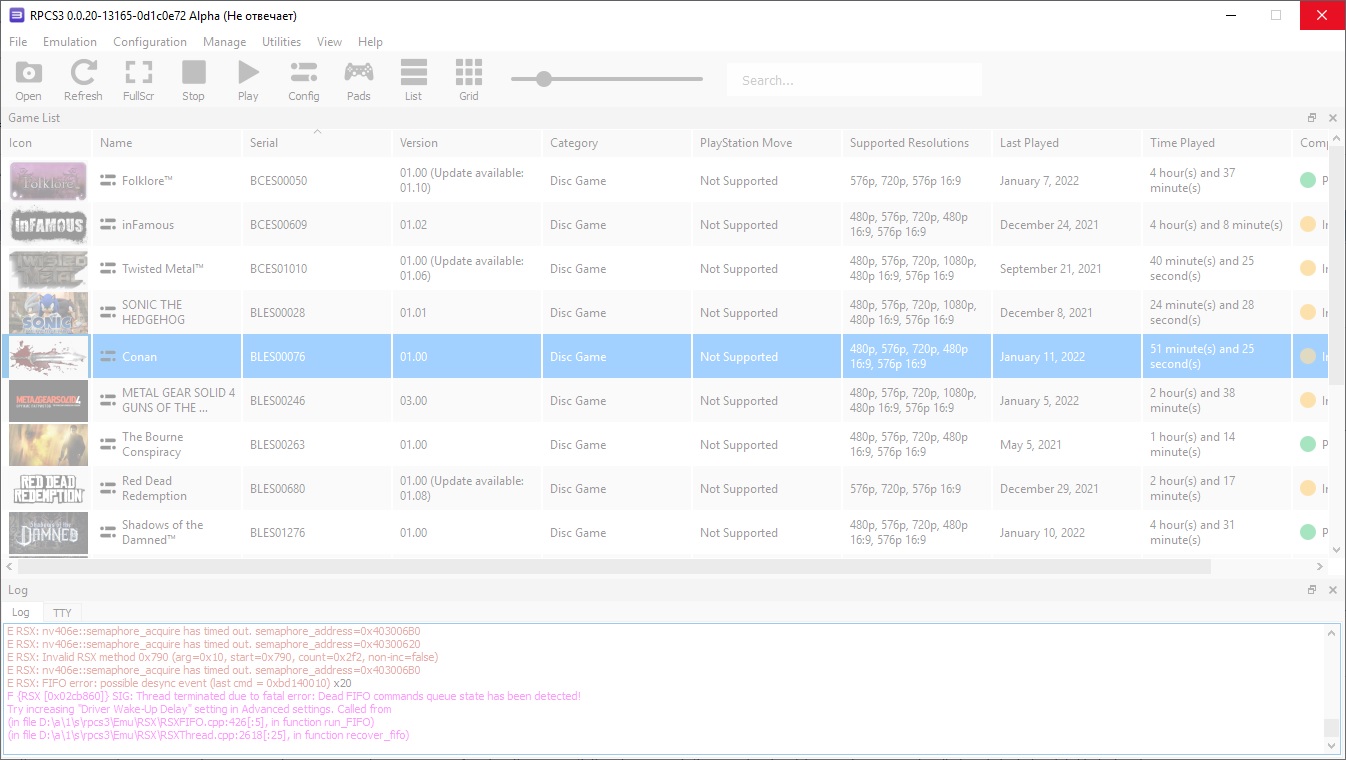Viewport: 1346px width, 760px height.
Task: Select serial BLES00246 cell
Action: pyautogui.click(x=317, y=401)
